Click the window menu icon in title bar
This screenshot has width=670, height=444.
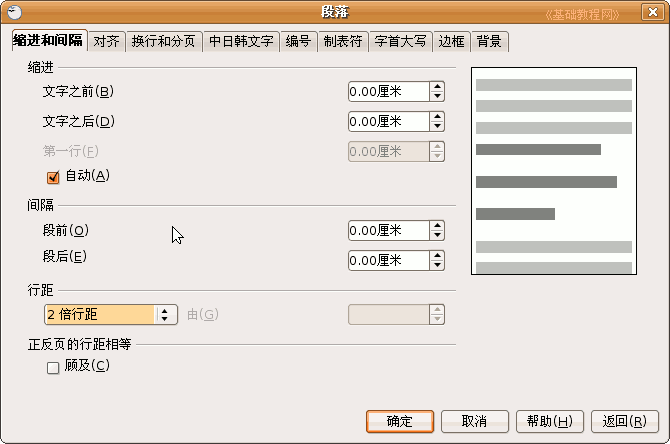click(12, 13)
